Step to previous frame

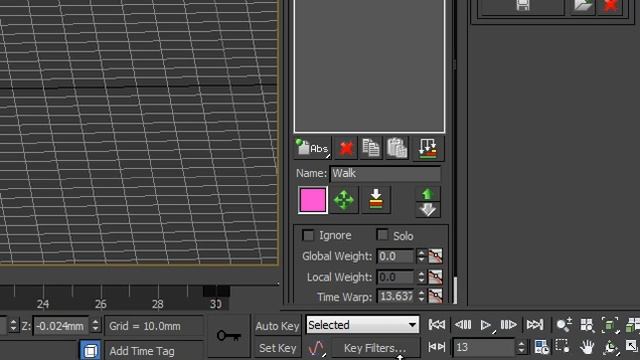point(463,325)
